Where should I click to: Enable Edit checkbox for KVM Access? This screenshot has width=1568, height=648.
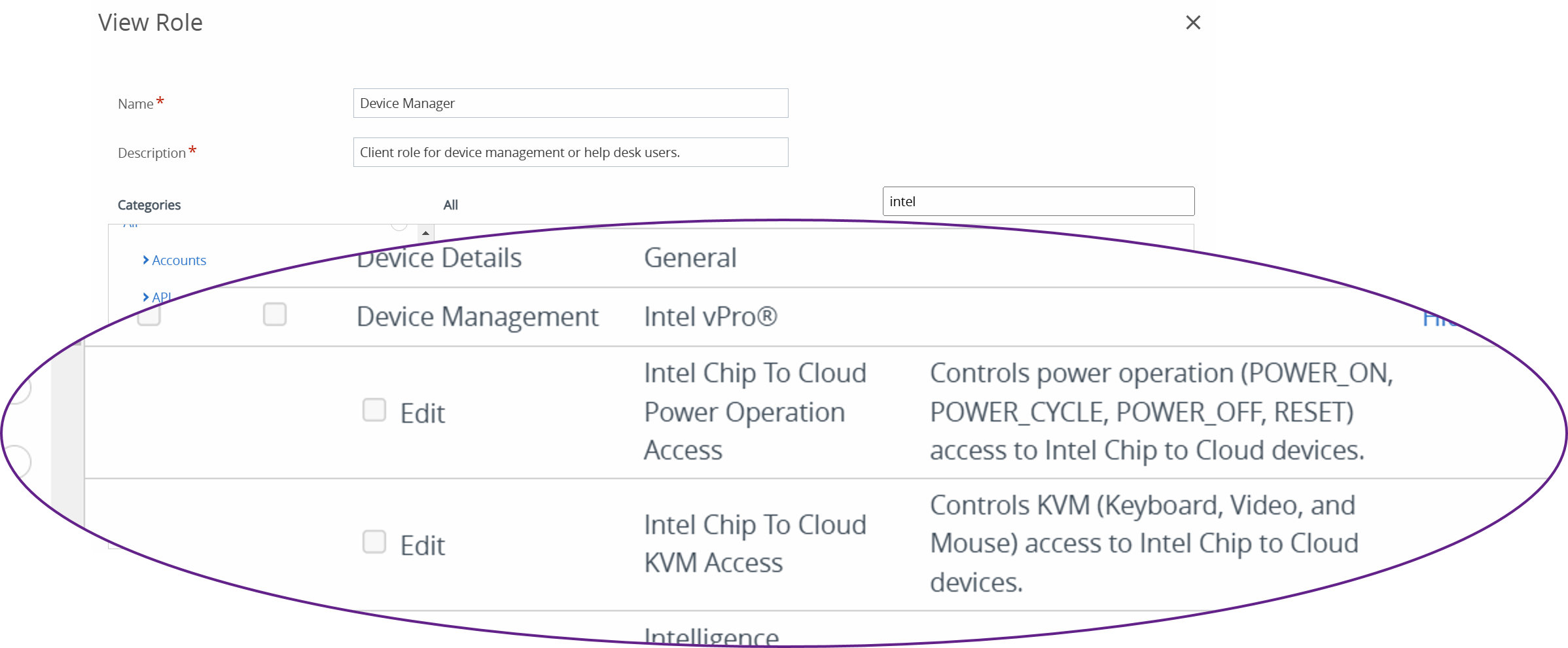point(374,542)
